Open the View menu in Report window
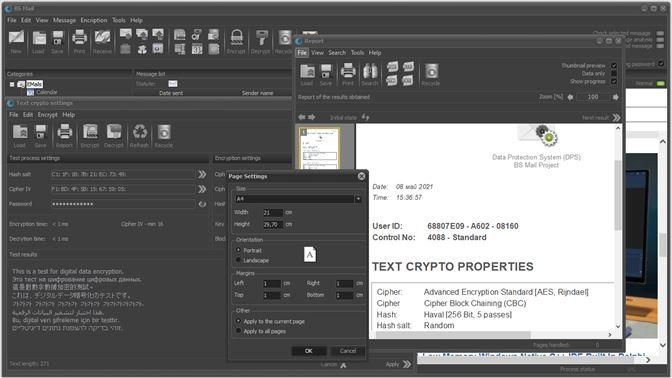Viewport: 672px width, 378px height. [318, 53]
